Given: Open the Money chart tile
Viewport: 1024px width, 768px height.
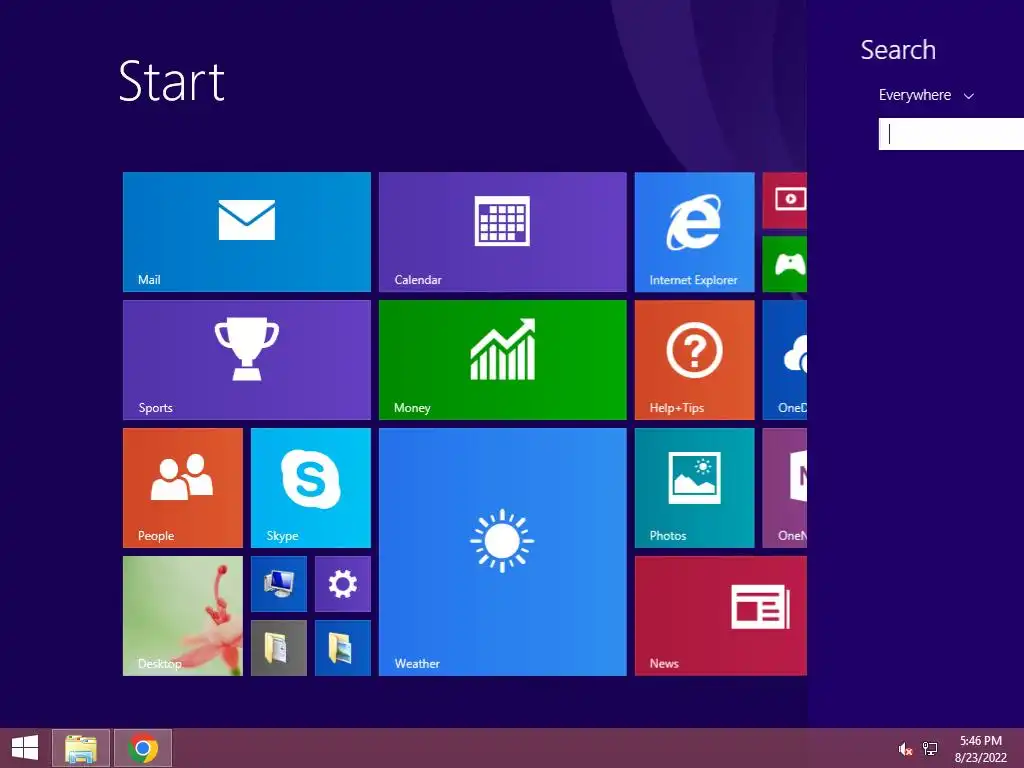Looking at the screenshot, I should (502, 360).
